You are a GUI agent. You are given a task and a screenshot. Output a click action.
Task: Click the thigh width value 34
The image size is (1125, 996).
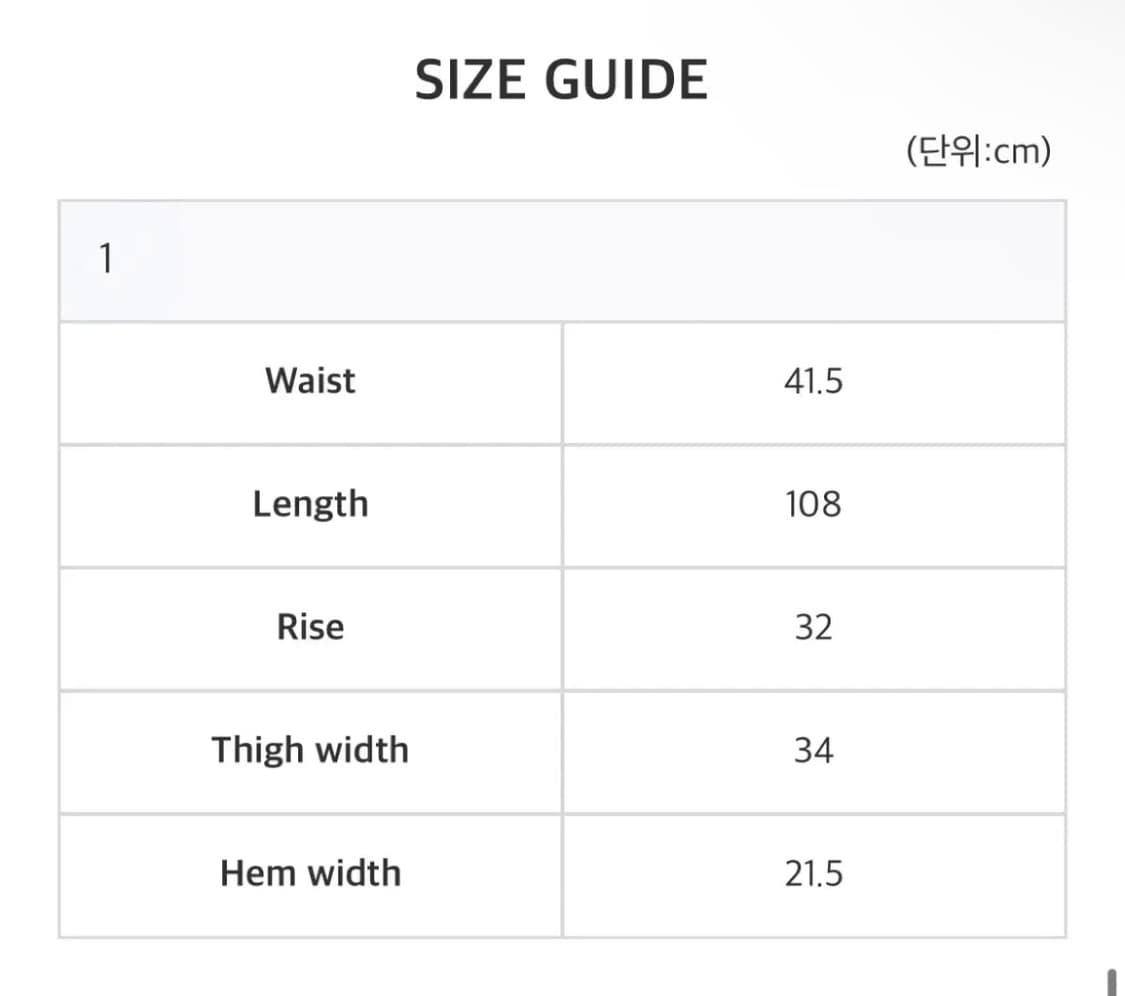click(x=813, y=750)
